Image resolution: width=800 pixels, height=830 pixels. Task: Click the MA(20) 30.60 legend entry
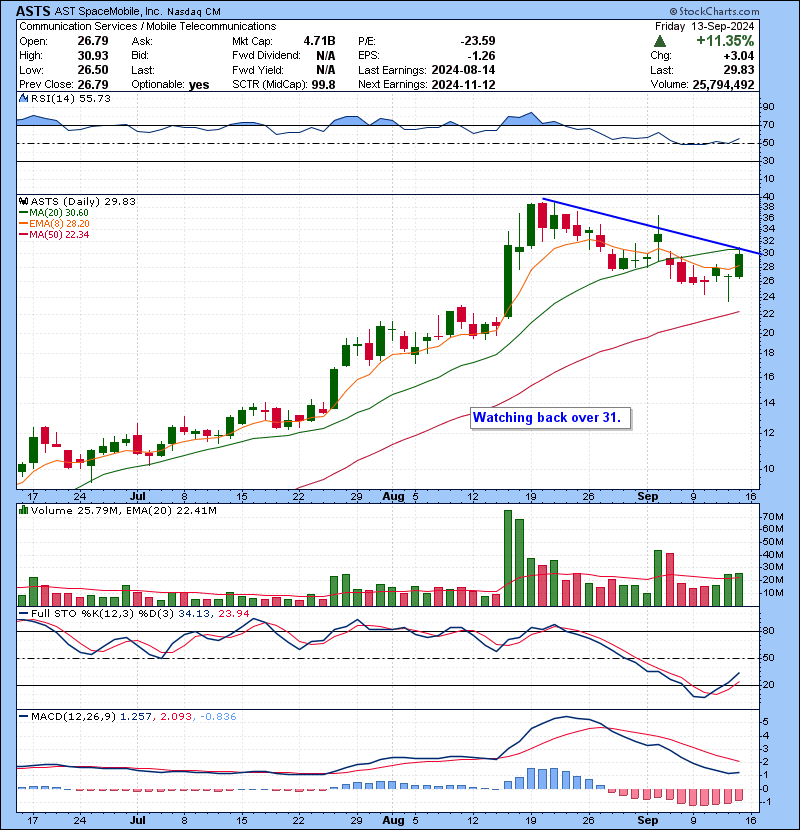click(x=55, y=212)
